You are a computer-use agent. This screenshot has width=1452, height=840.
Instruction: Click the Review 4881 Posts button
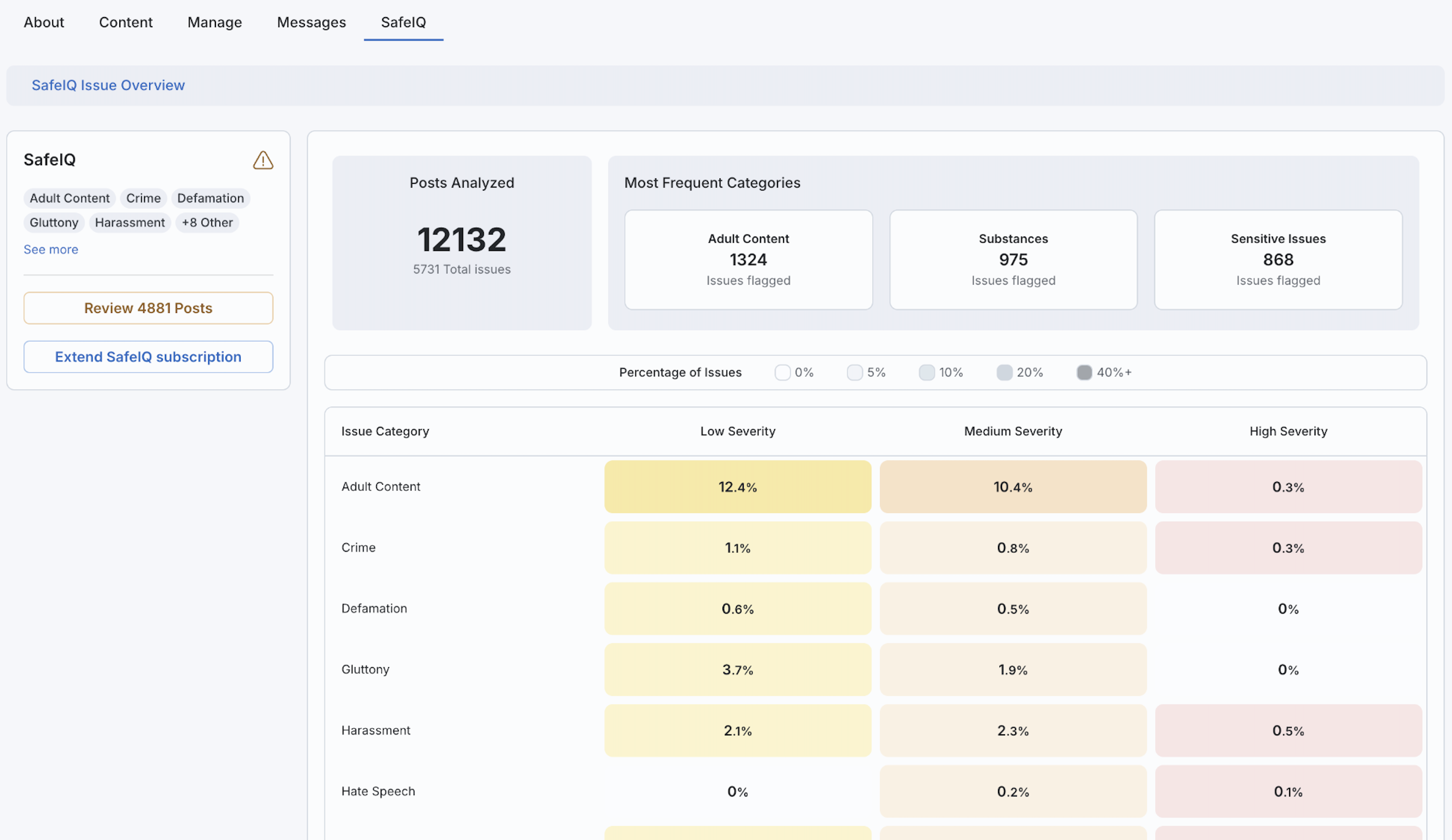[x=148, y=308]
